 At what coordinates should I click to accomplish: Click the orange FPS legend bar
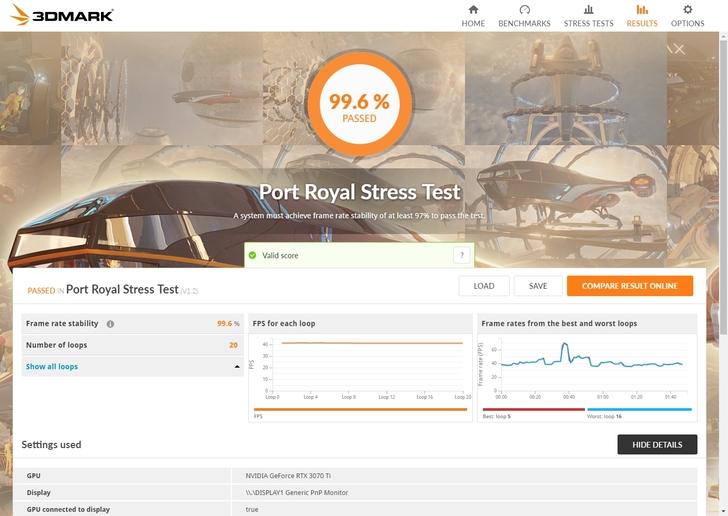(360, 409)
